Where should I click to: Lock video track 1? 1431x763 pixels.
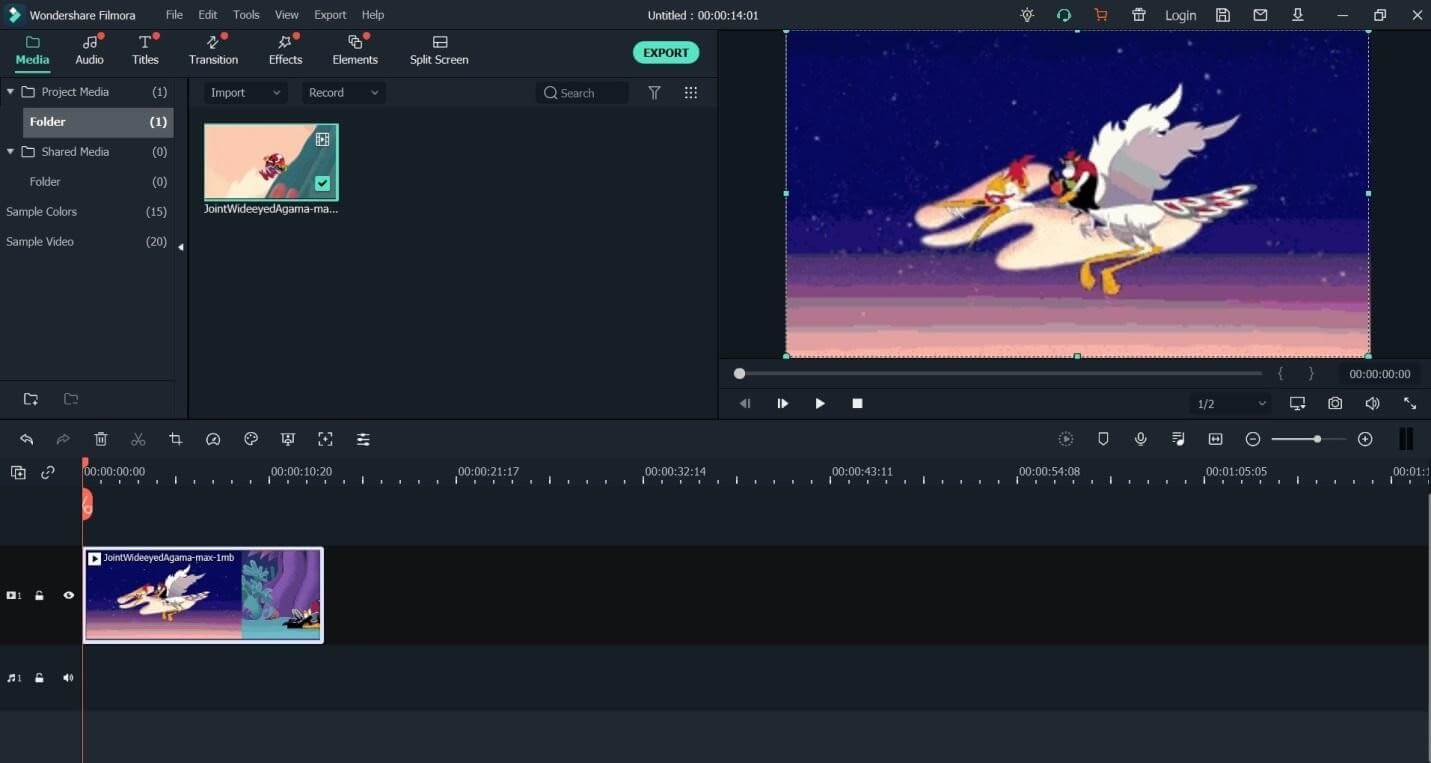coord(39,595)
